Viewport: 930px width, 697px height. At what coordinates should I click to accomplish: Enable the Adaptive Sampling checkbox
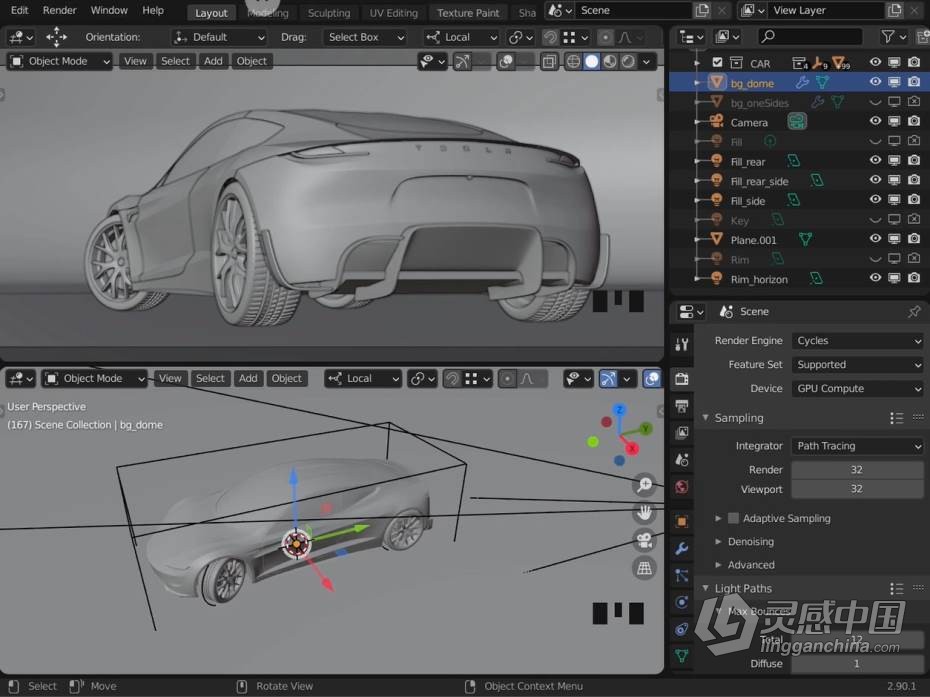[734, 518]
